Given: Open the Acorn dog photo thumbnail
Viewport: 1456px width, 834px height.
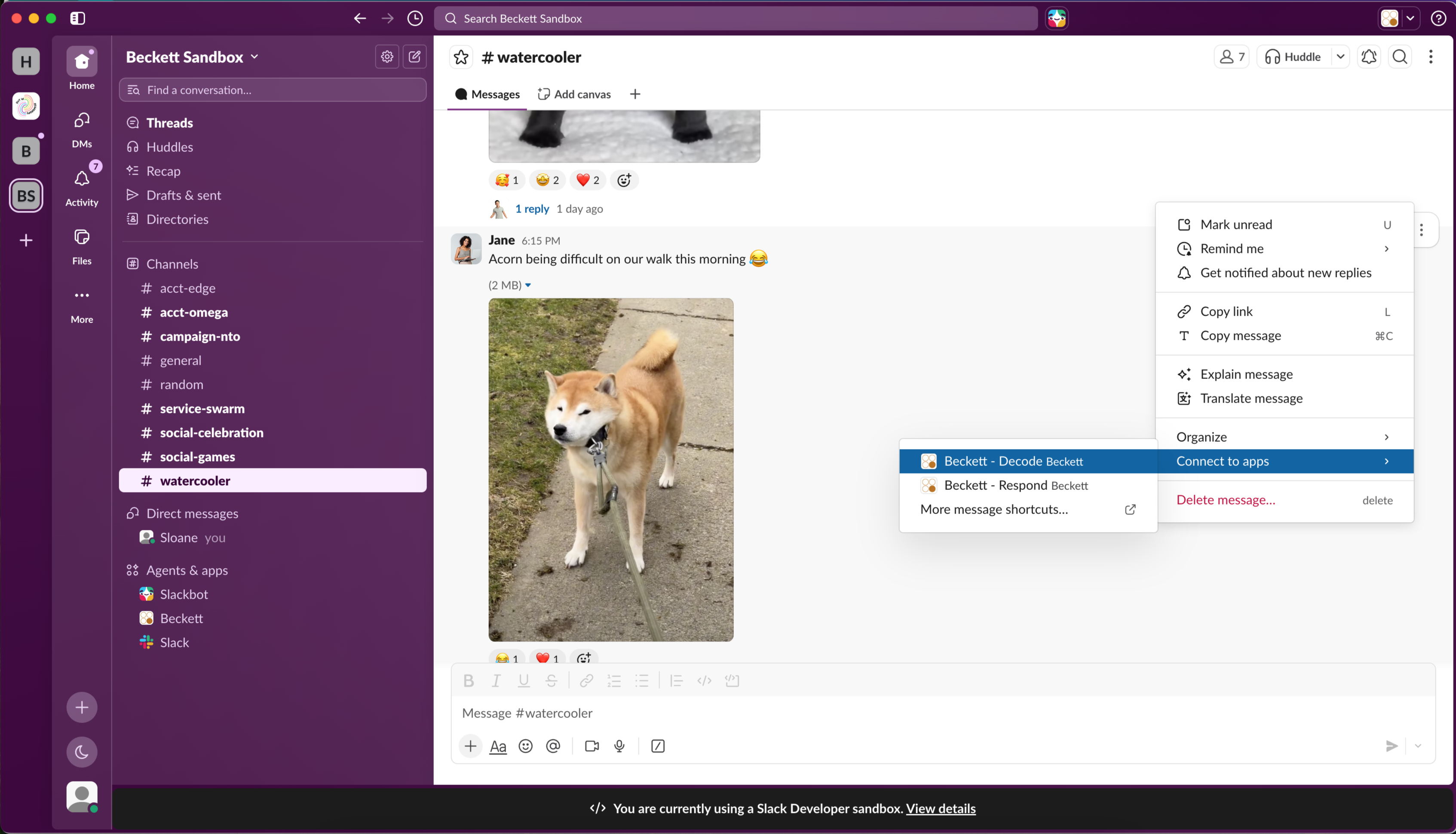Looking at the screenshot, I should point(611,470).
